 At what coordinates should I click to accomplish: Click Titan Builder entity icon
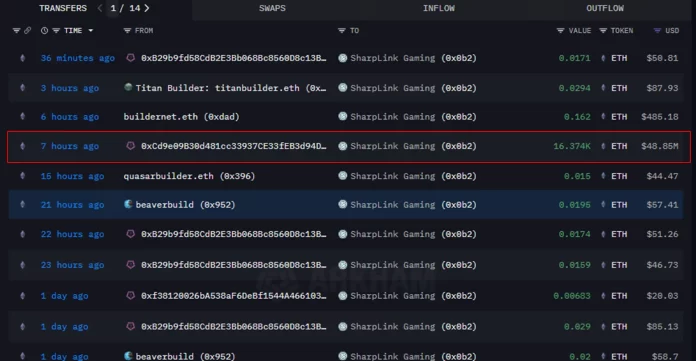(x=128, y=87)
